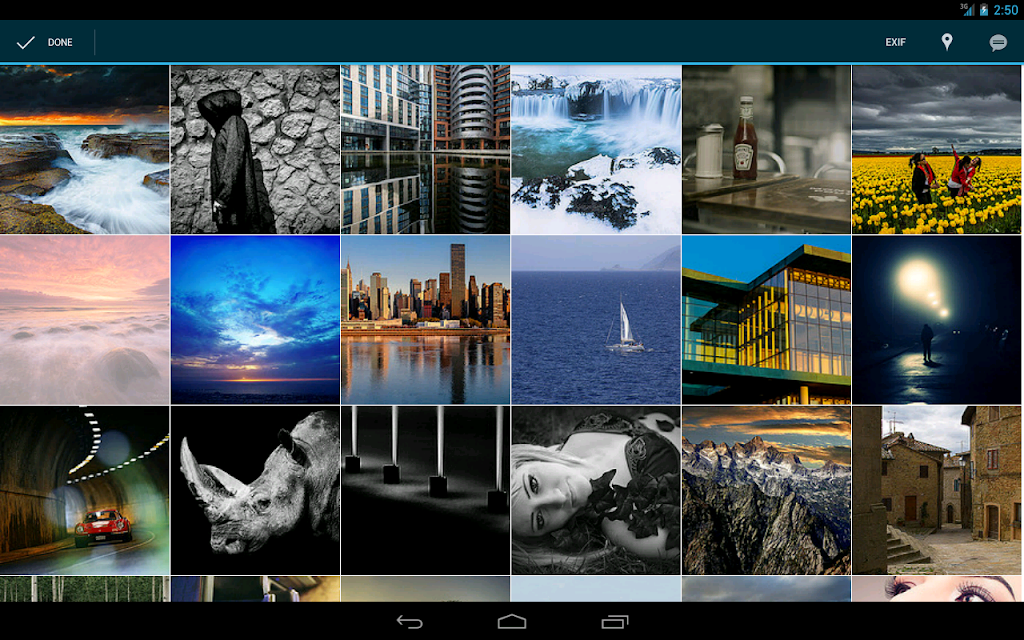Choose the yellow tulip field photo
This screenshot has height=640, width=1024.
[x=936, y=150]
